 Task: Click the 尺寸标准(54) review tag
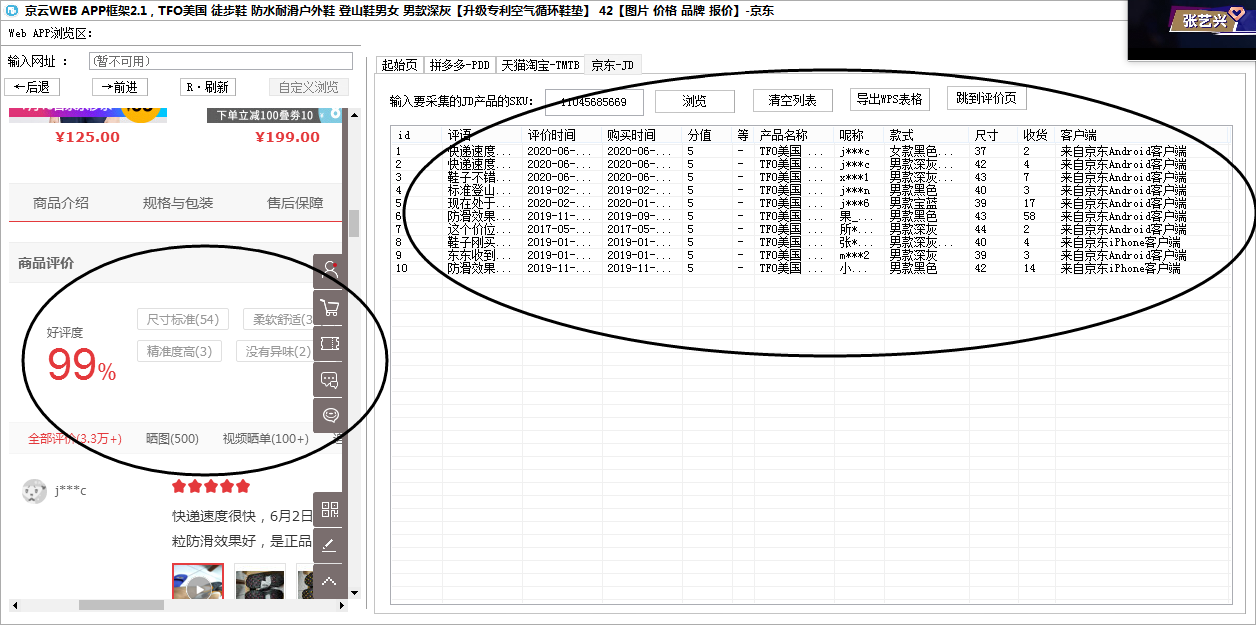pos(183,319)
